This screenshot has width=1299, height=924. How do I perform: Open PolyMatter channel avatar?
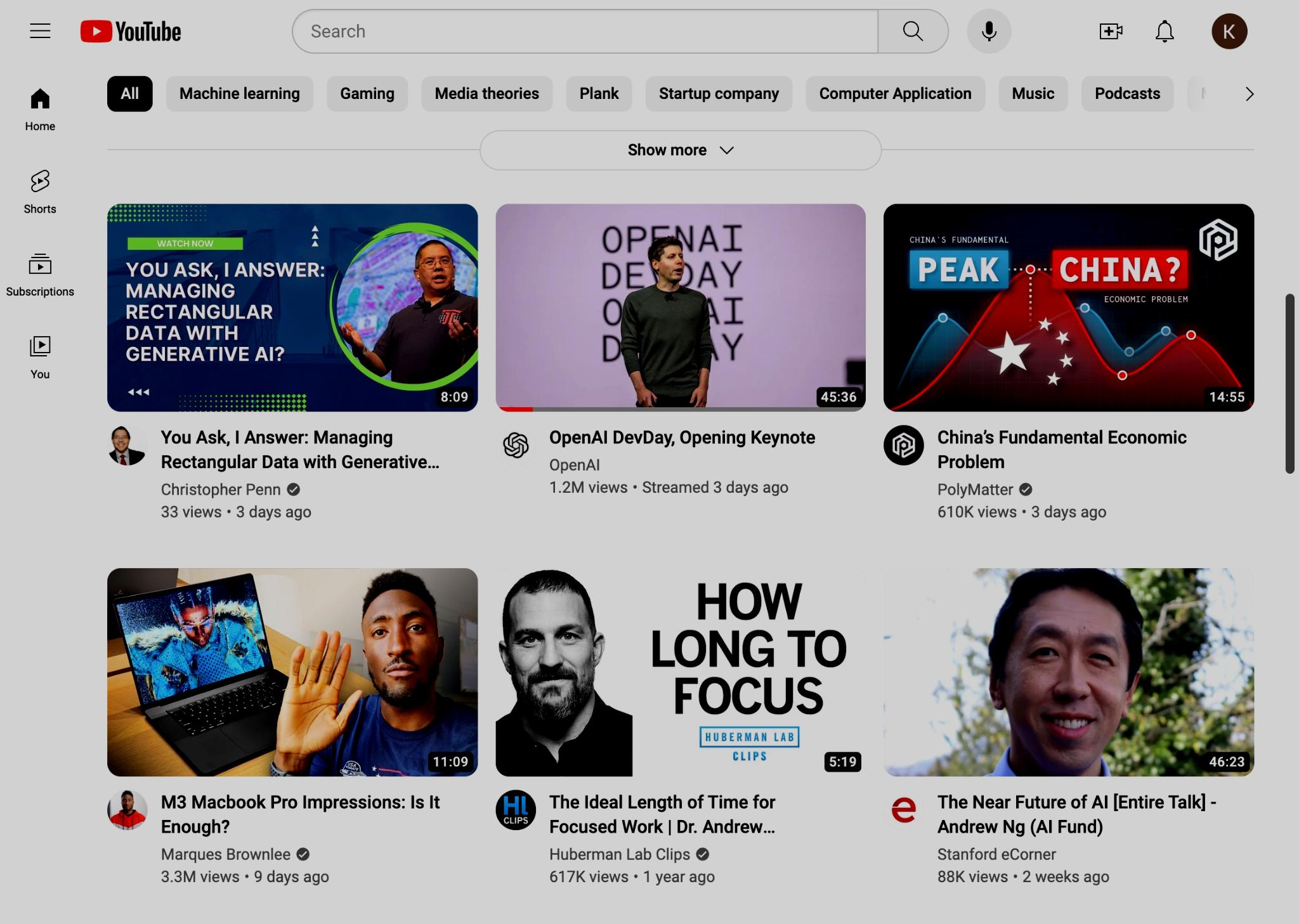(x=904, y=445)
